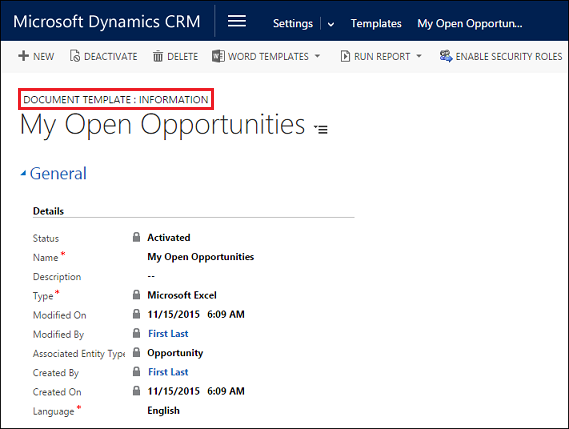The width and height of the screenshot is (569, 429).
Task: Open the Settings chevron dropdown
Action: pos(331,24)
